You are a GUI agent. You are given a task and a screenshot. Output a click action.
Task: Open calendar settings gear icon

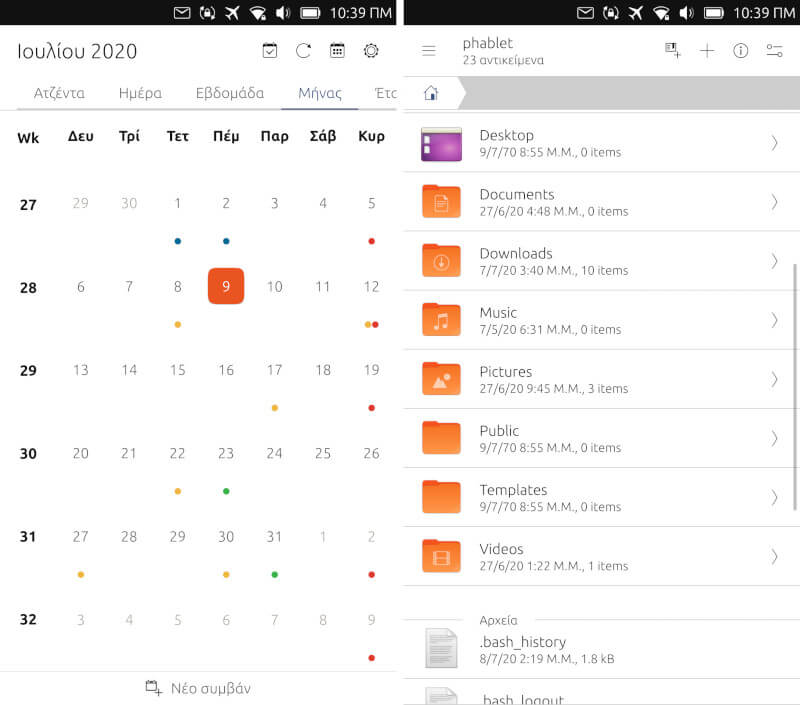(x=371, y=51)
